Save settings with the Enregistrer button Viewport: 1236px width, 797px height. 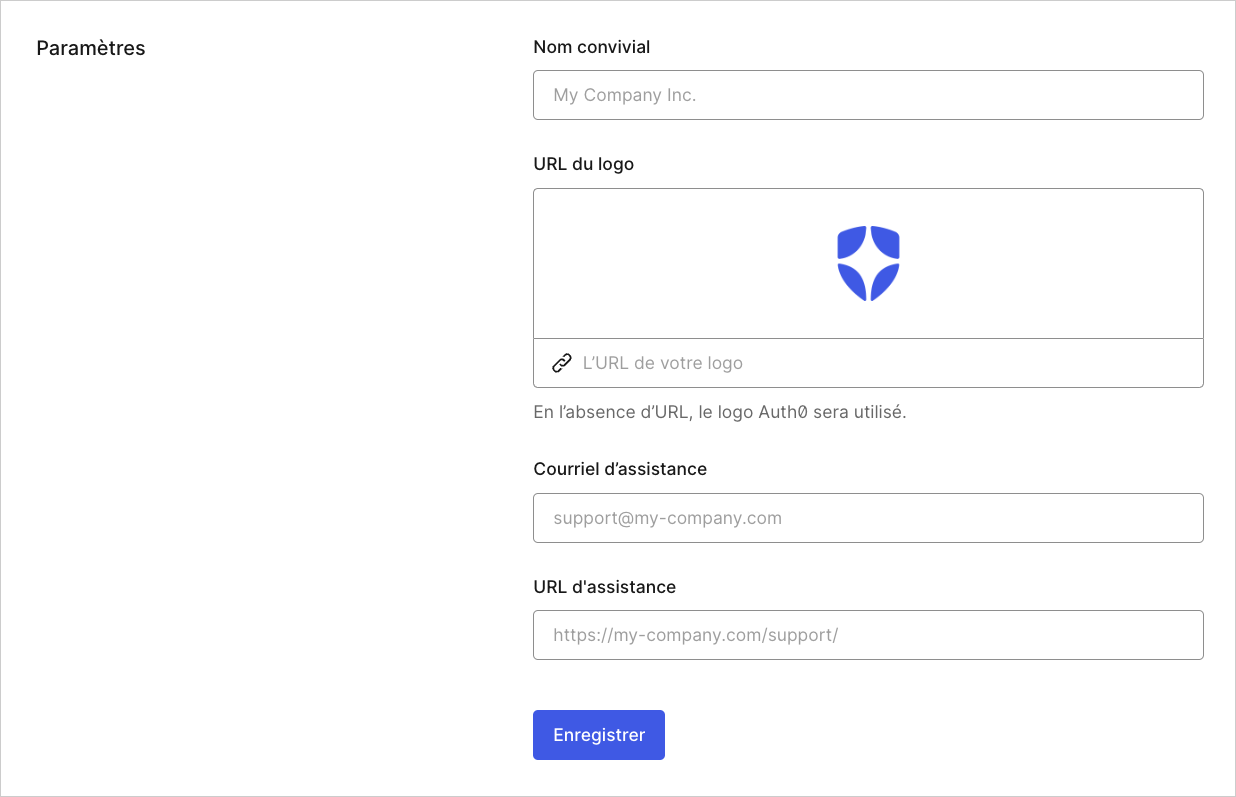click(599, 735)
